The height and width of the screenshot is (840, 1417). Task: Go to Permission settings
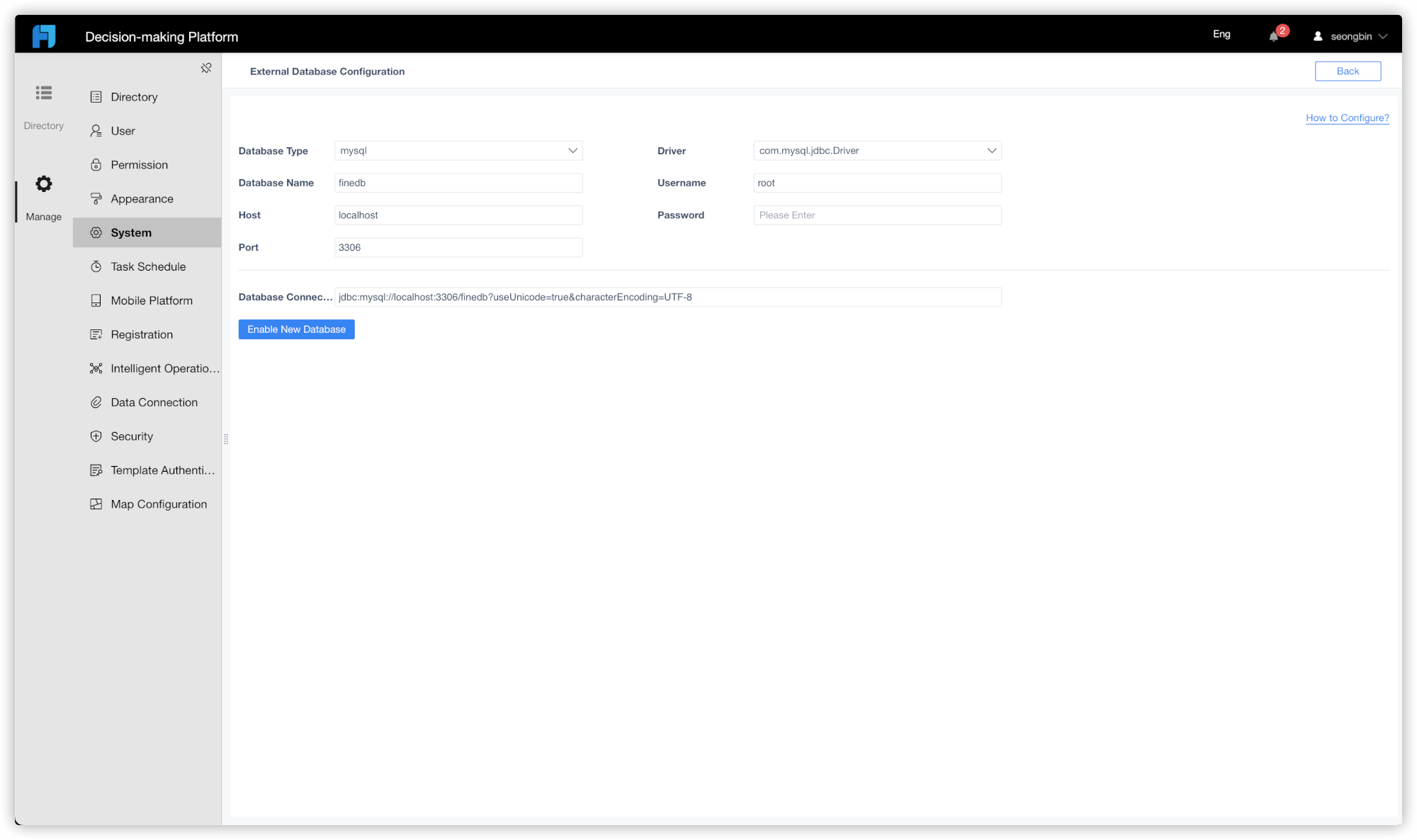(147, 165)
